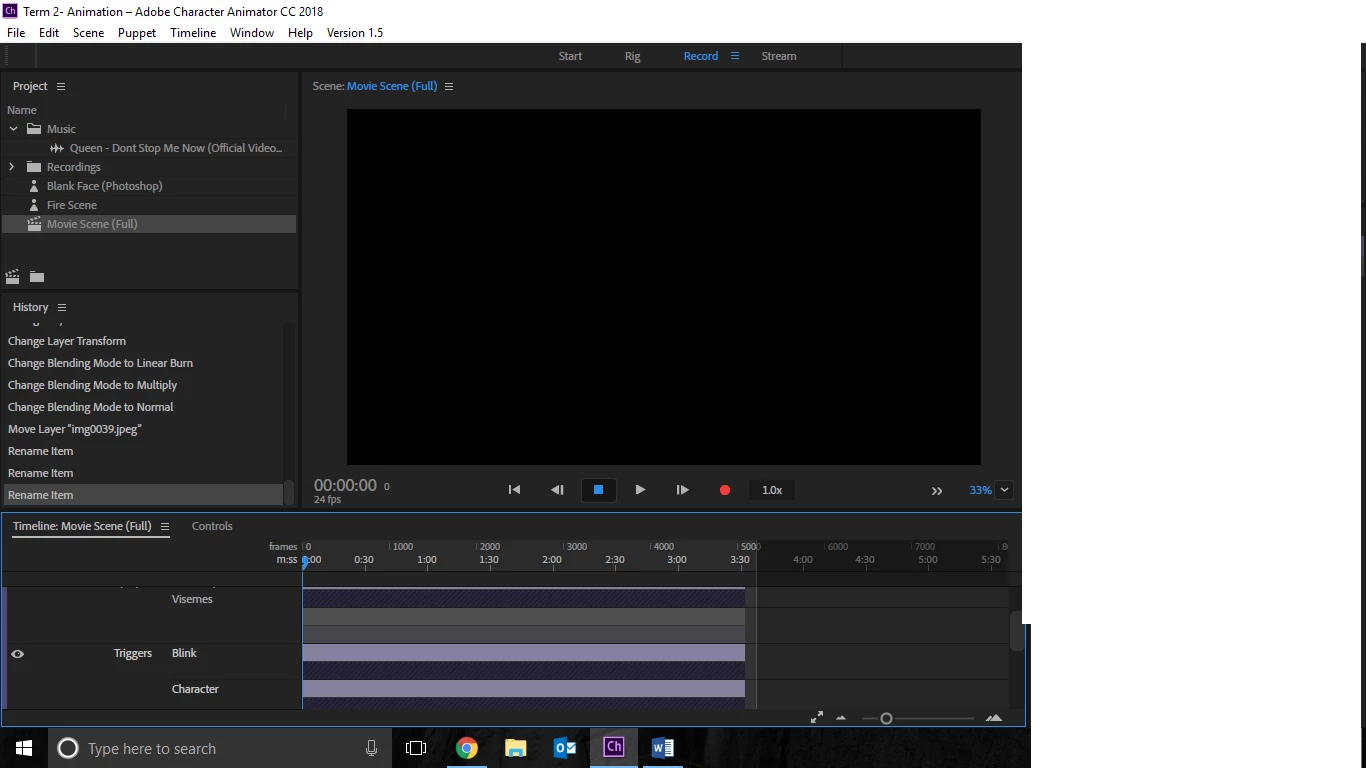
Task: Click the Play button
Action: pos(640,490)
